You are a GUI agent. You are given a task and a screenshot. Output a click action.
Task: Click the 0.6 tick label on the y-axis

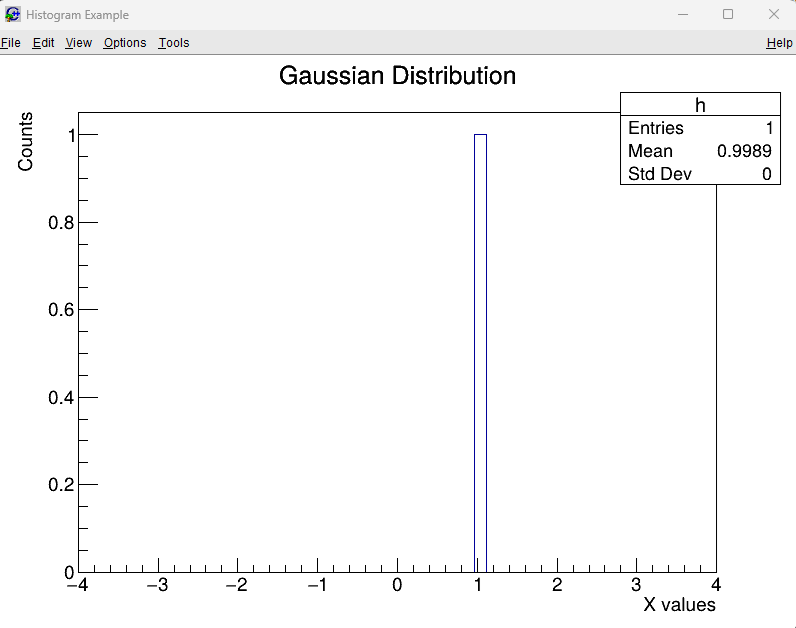pyautogui.click(x=61, y=310)
